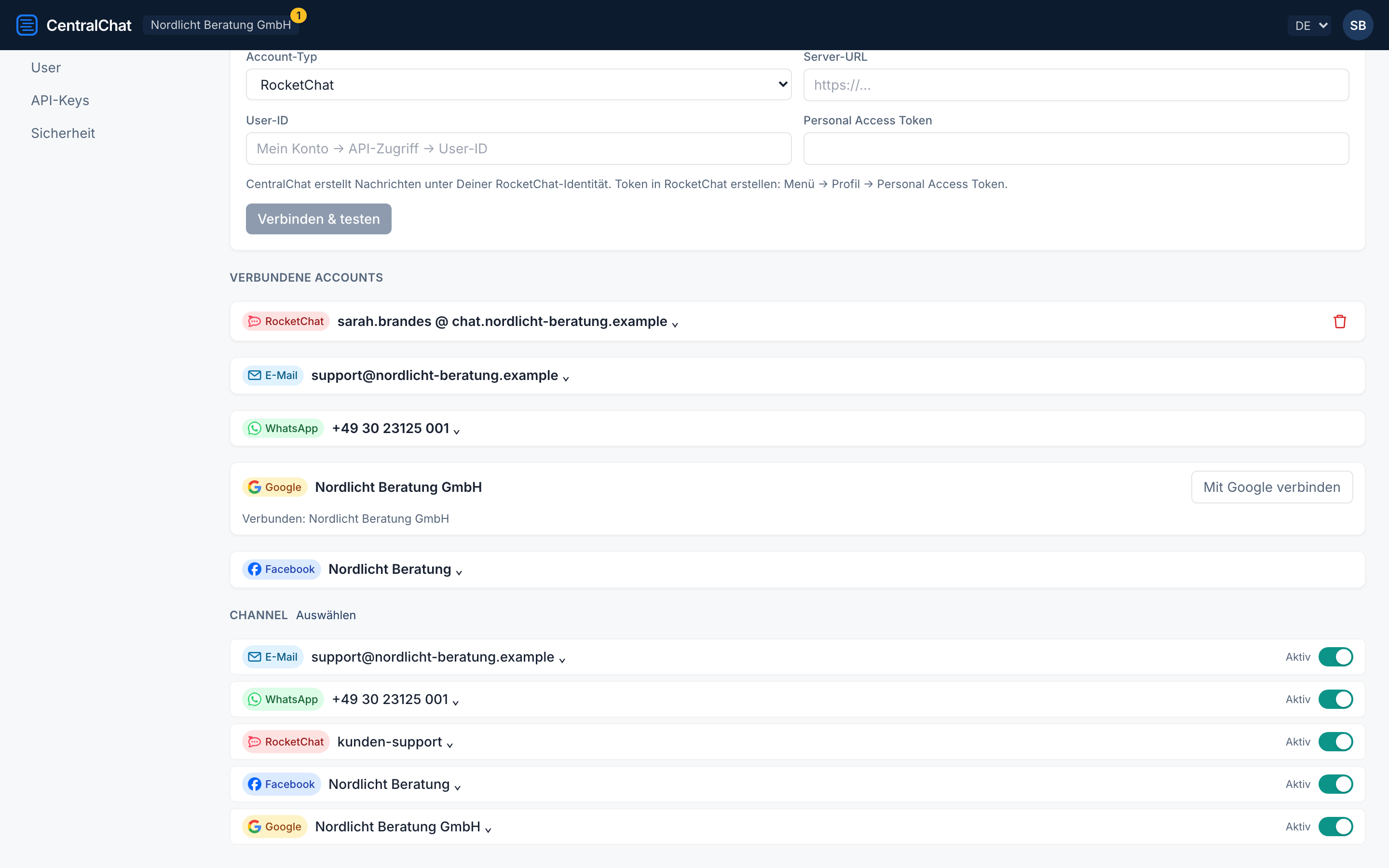Screen dimensions: 1389x868
Task: Click the CentralChat logo icon
Action: coord(27,25)
